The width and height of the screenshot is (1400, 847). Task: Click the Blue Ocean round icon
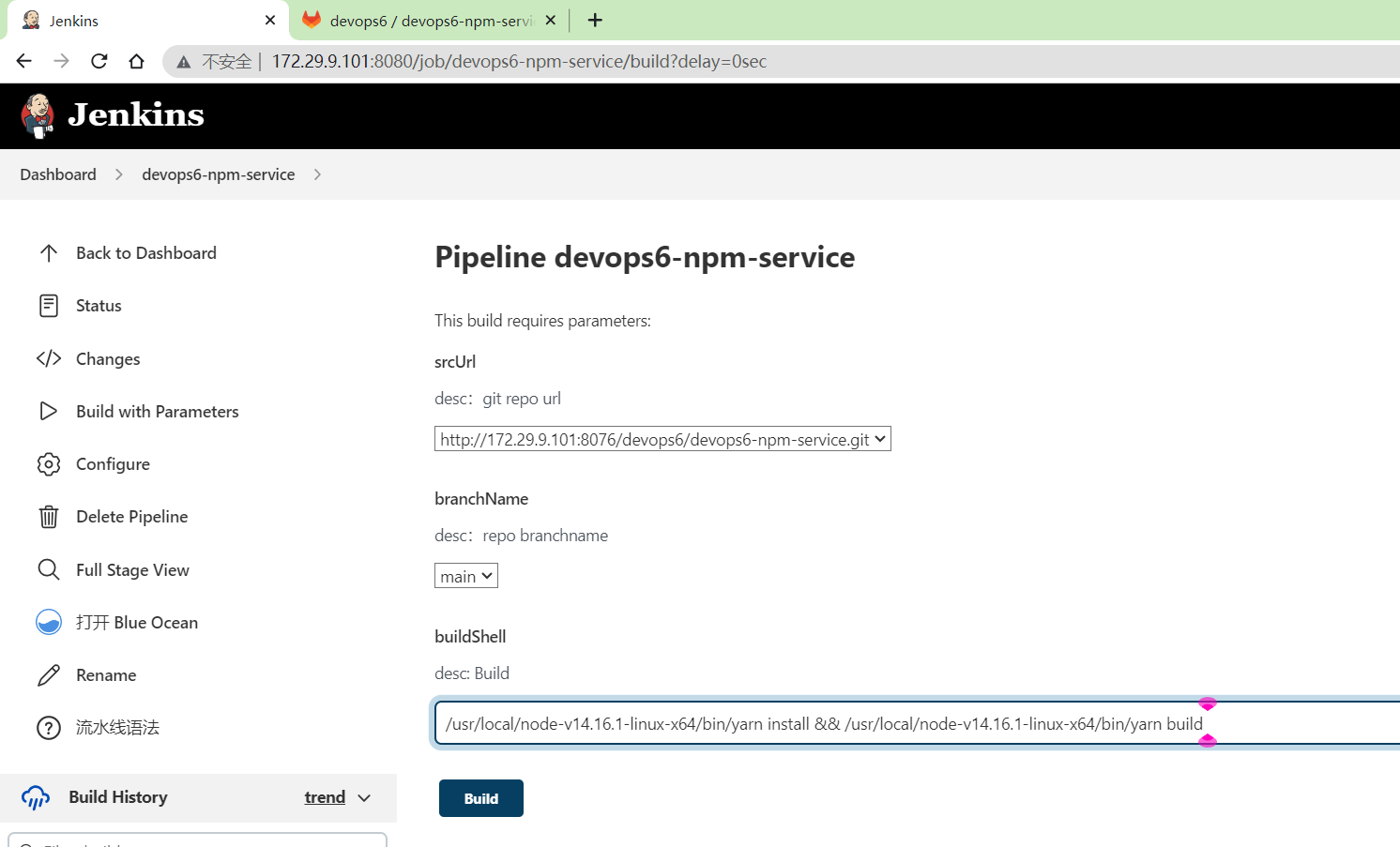49,622
